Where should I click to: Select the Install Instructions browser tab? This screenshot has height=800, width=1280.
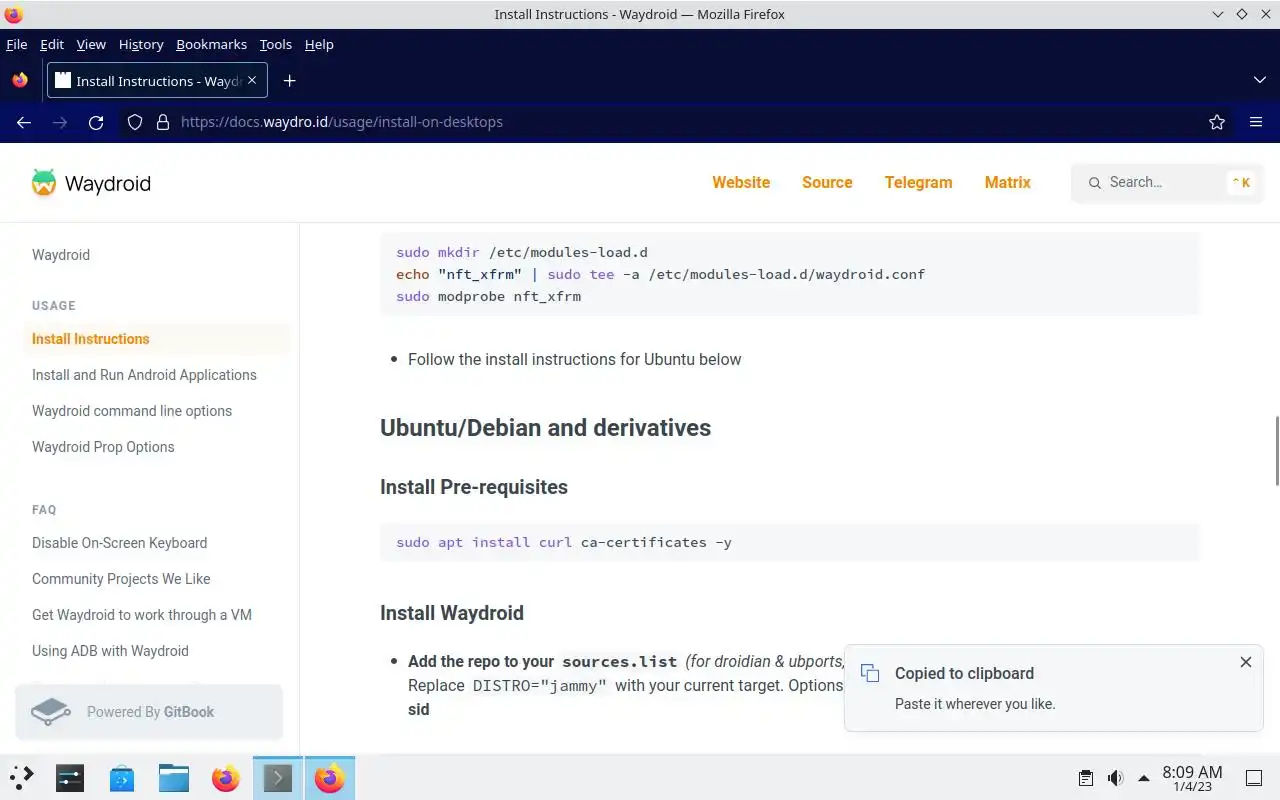click(x=157, y=81)
